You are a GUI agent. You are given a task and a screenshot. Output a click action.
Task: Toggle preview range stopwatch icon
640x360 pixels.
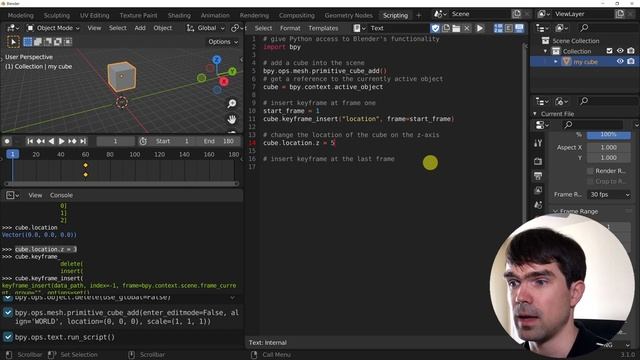[143, 141]
